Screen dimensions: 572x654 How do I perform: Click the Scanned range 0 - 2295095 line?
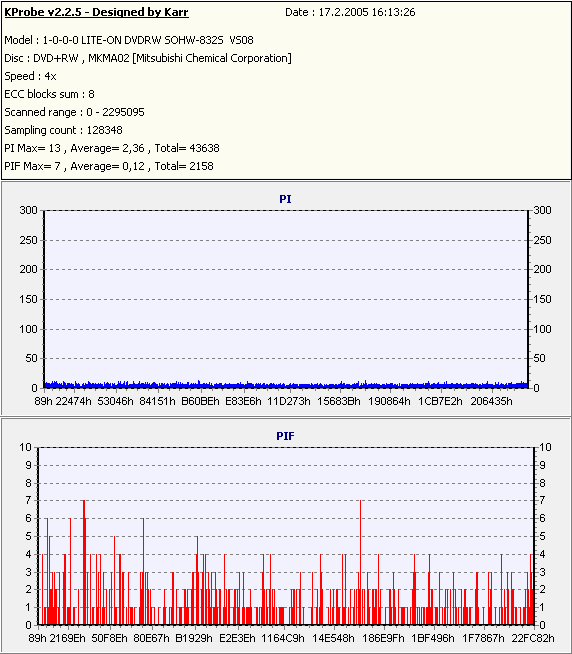(74, 112)
